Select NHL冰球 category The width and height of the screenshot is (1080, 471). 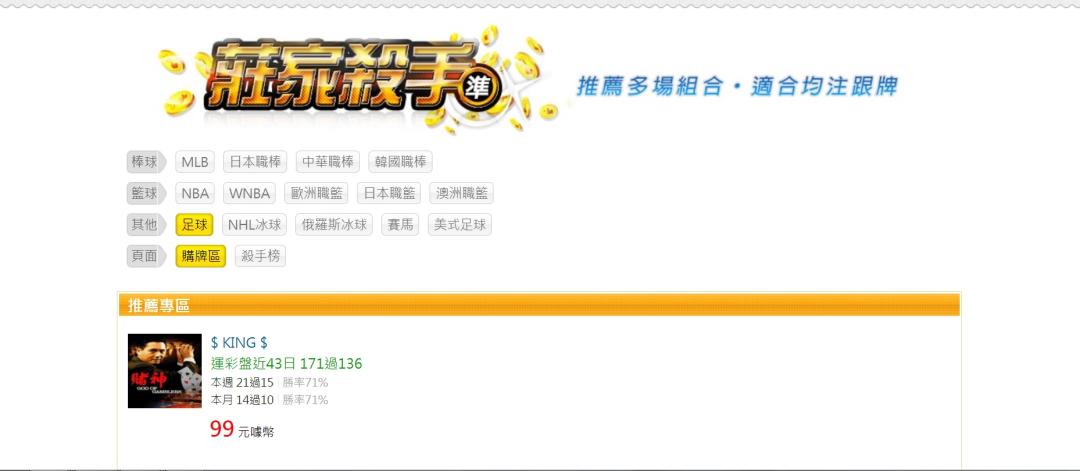coord(254,224)
